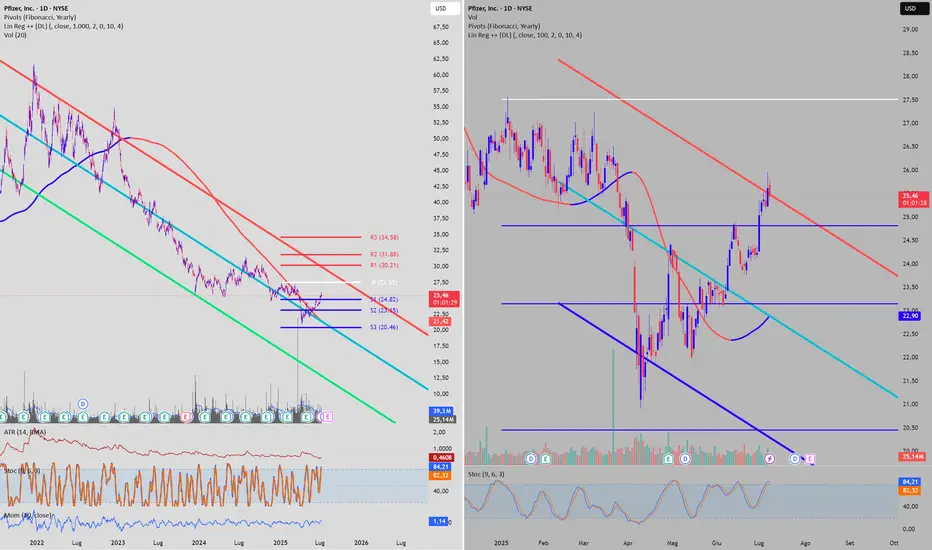Click the red 21,42 price label on left axis
932x550 pixels.
click(x=440, y=322)
